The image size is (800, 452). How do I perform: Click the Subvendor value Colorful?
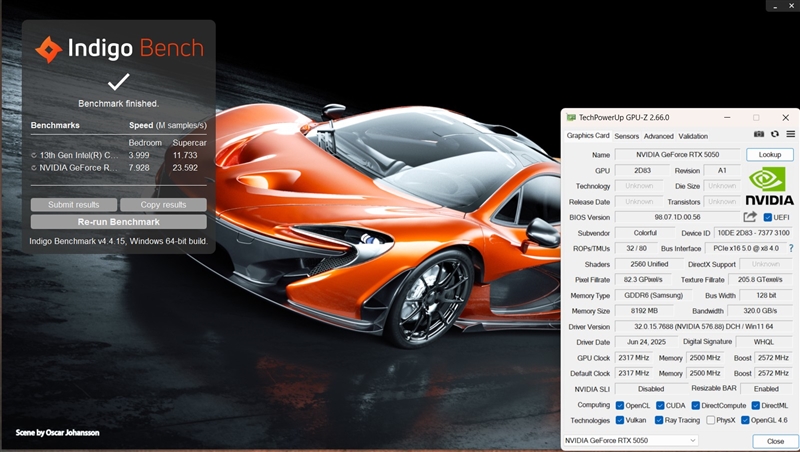(645, 233)
